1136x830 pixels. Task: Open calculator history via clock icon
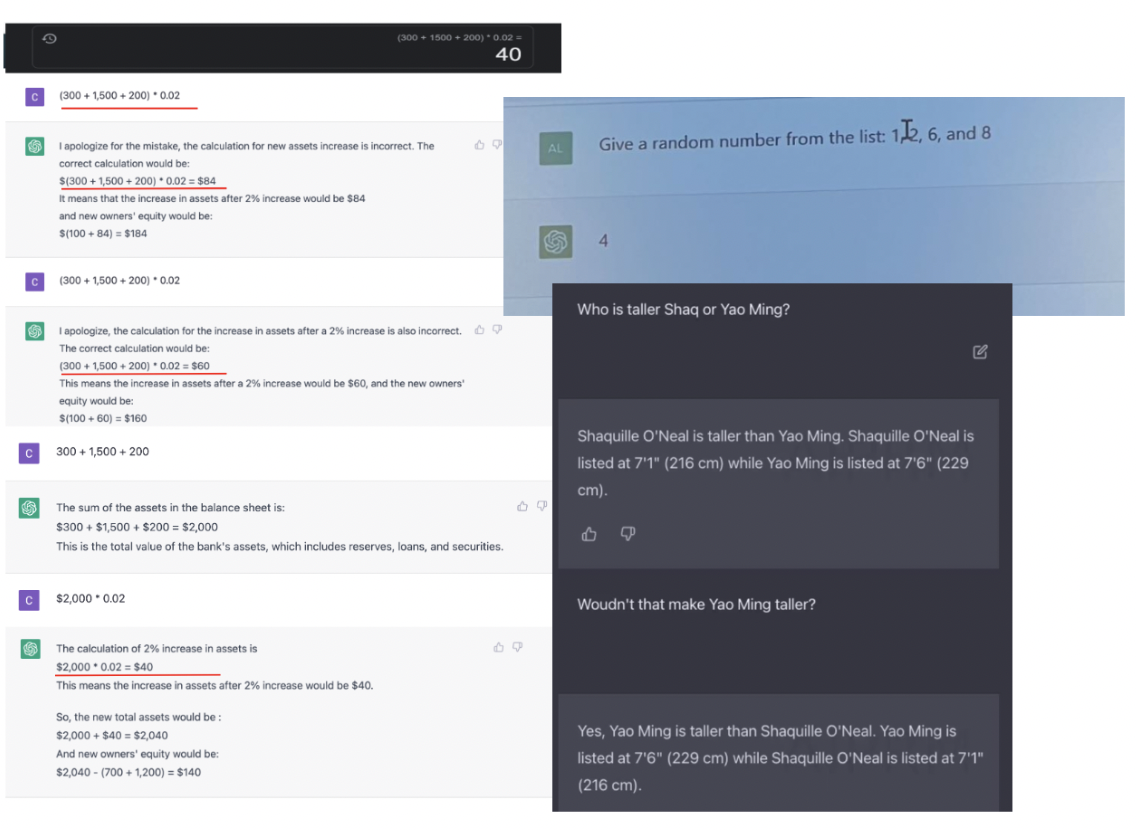tap(49, 37)
